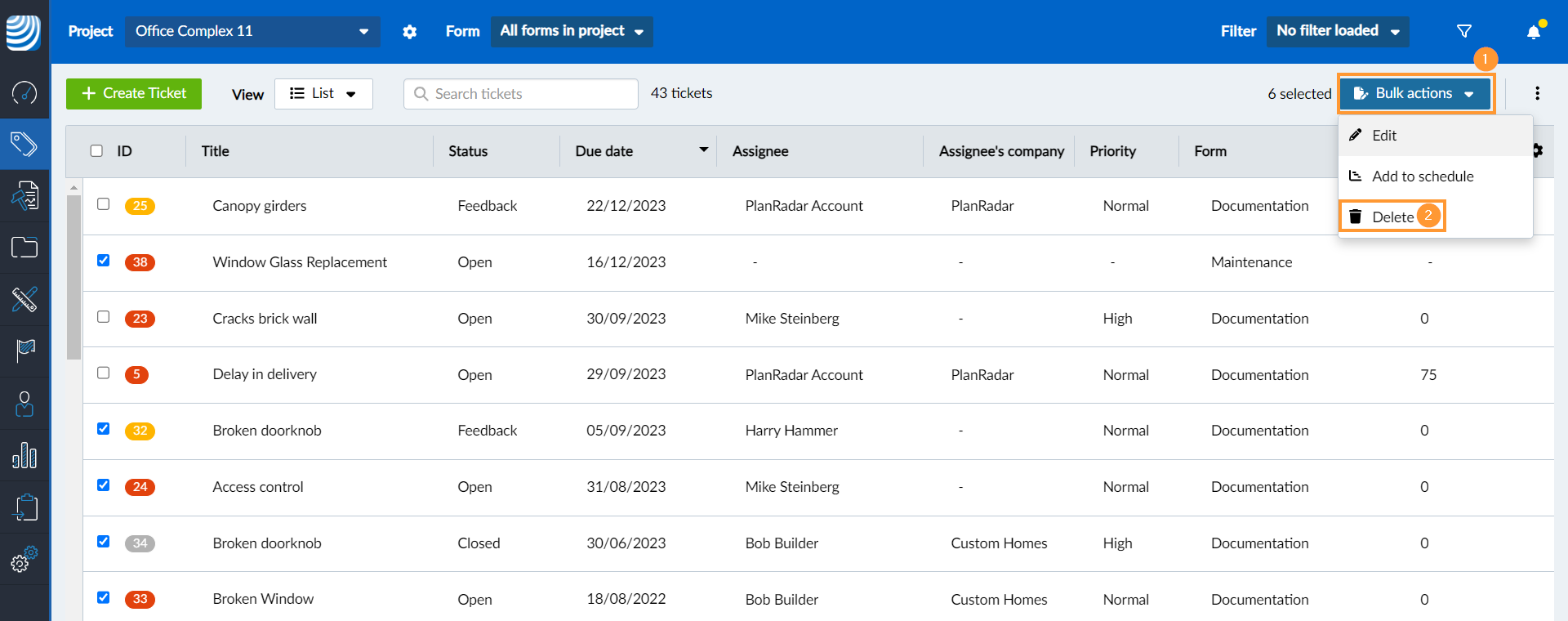This screenshot has width=1568, height=621.
Task: Expand the Office Complex 11 project dropdown
Action: (252, 31)
